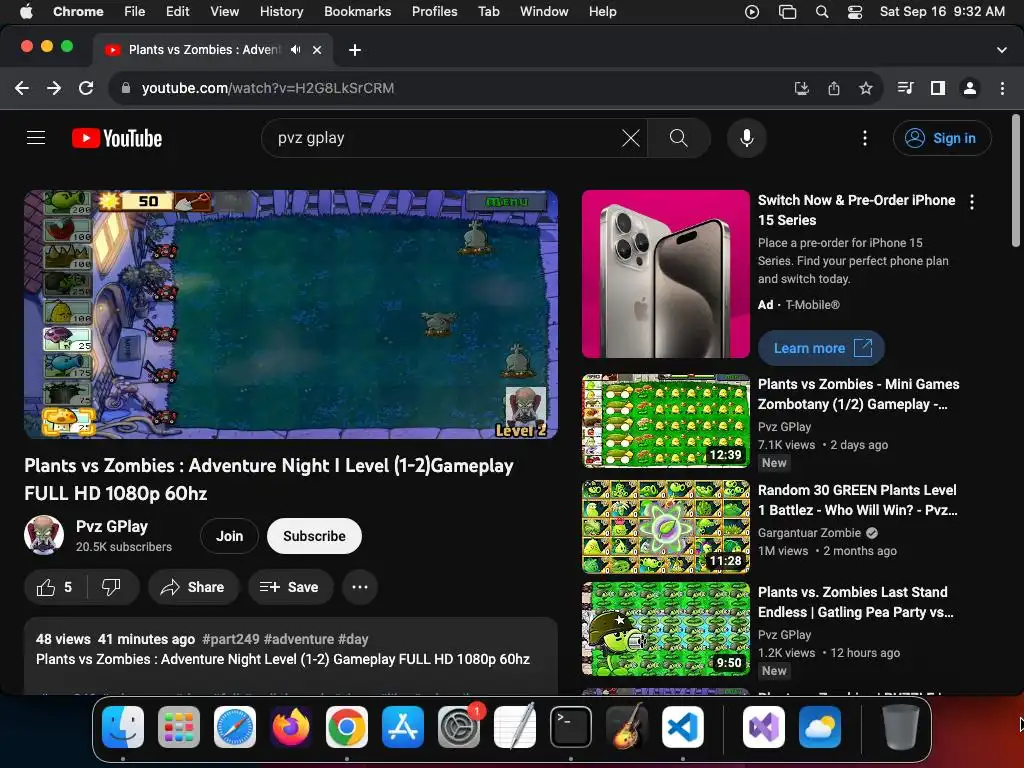Viewport: 1024px width, 768px height.
Task: Open the Pvz GPlay channel avatar
Action: click(44, 535)
